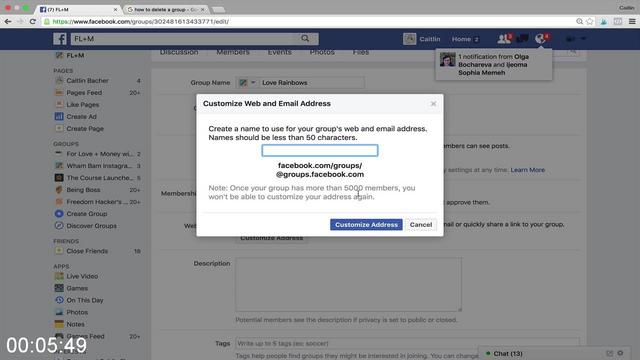This screenshot has height=360, width=640.
Task: Click the group address name input field
Action: tap(320, 150)
